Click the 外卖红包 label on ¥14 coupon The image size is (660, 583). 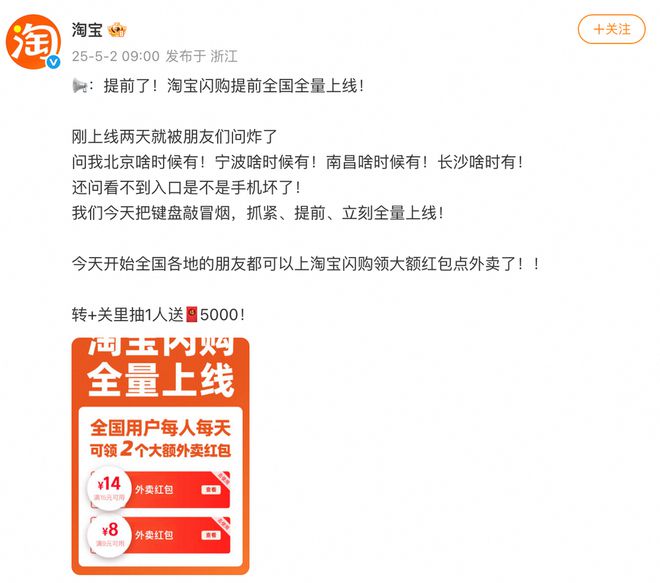(154, 490)
